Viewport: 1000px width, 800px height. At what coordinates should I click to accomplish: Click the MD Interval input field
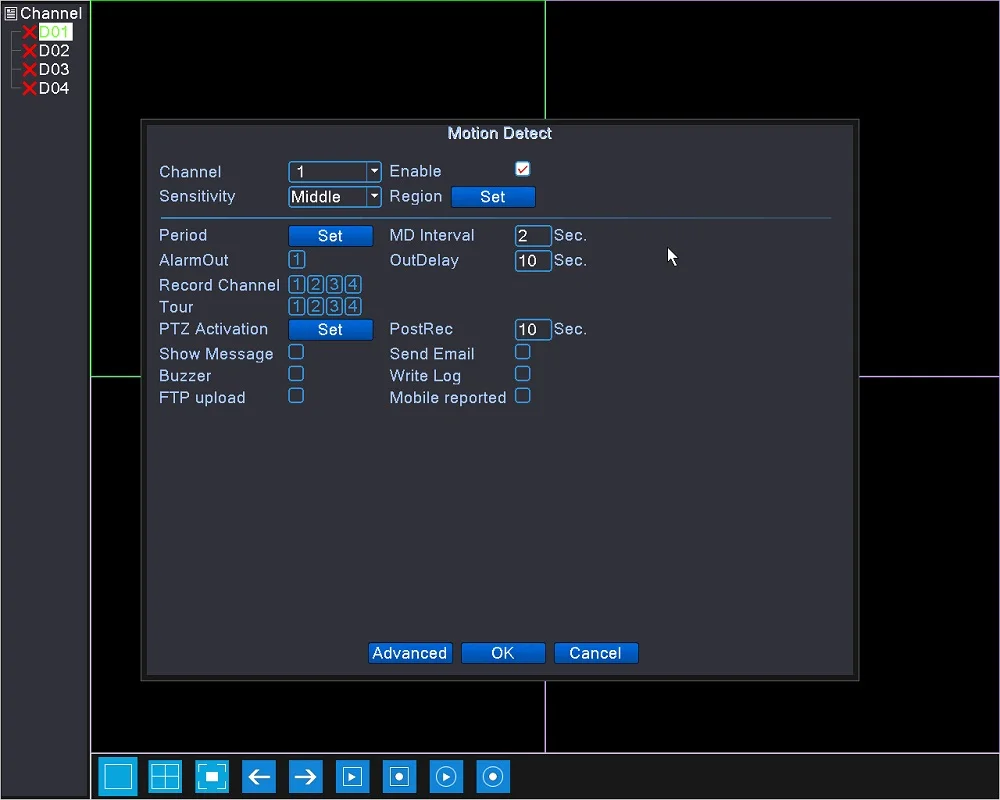coord(533,235)
